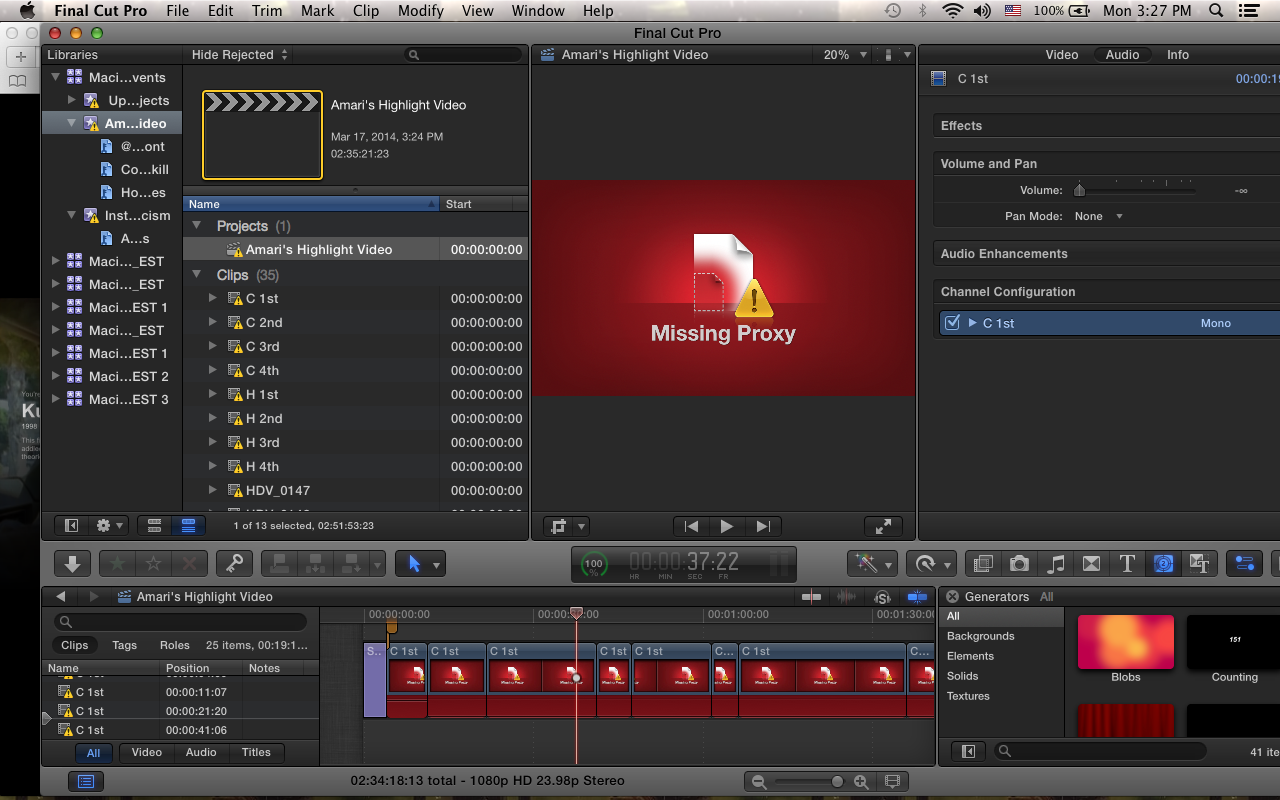Image resolution: width=1280 pixels, height=800 pixels.
Task: Filter Timeline Index by Titles
Action: pos(256,752)
